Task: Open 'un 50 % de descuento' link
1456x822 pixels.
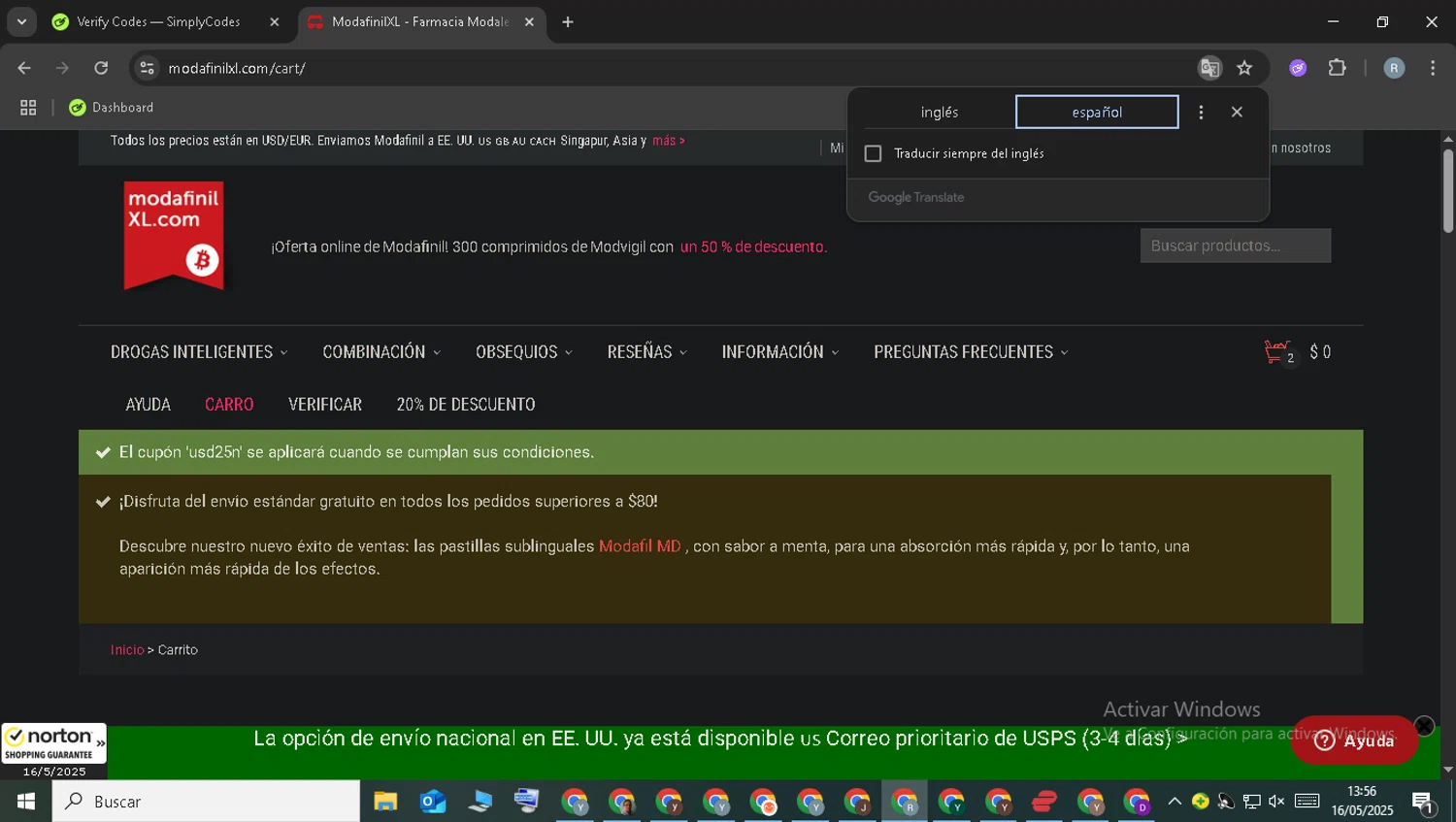Action: point(753,247)
